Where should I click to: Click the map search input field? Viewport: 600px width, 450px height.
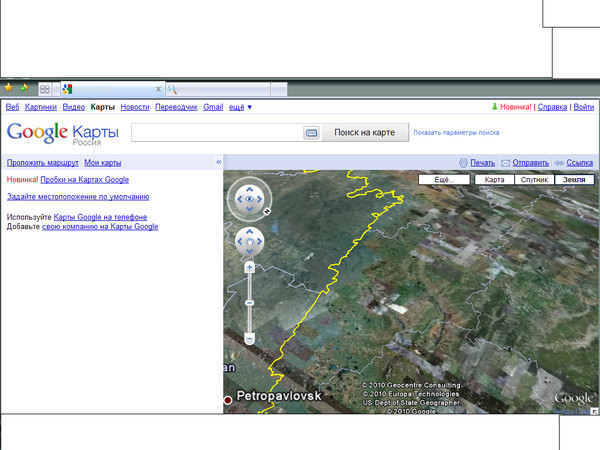click(x=217, y=132)
